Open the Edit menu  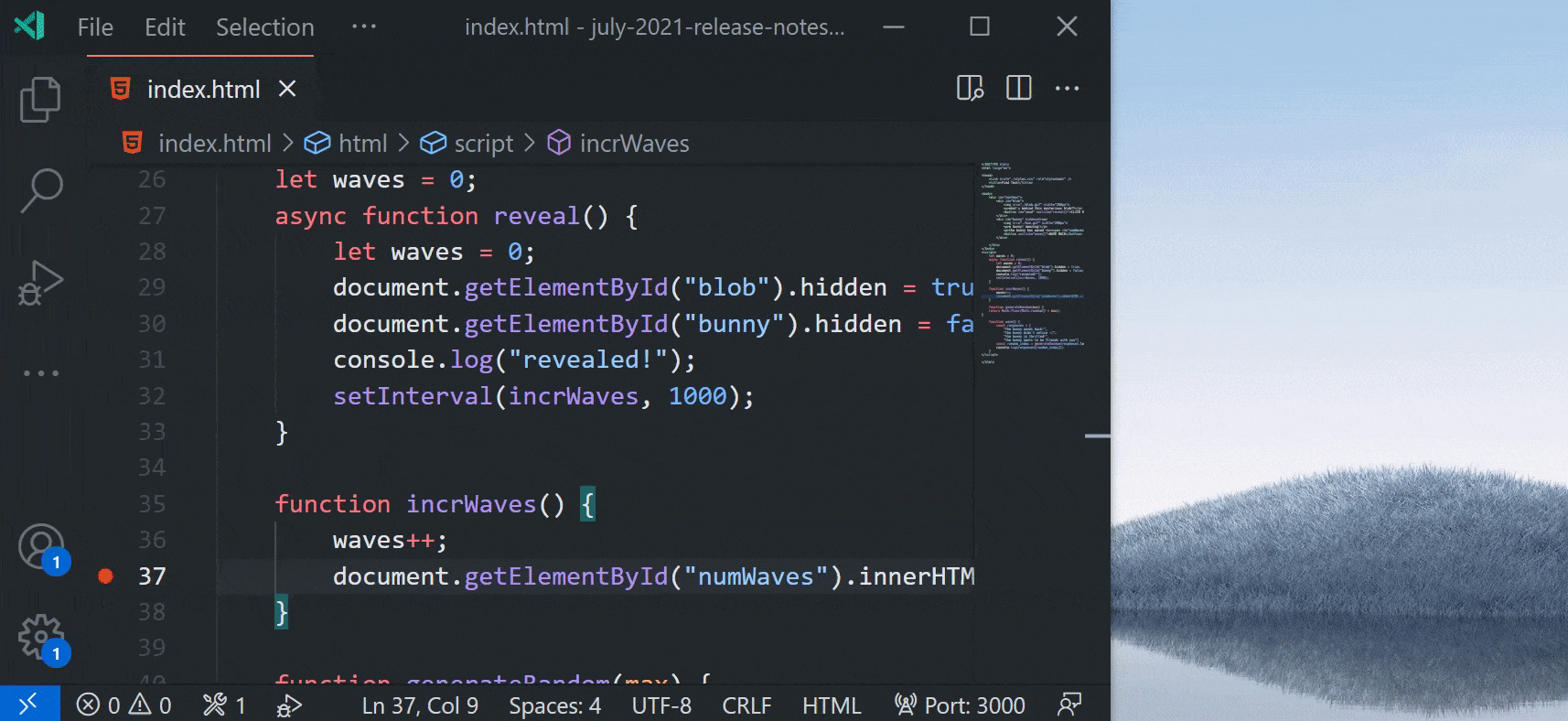[x=165, y=27]
